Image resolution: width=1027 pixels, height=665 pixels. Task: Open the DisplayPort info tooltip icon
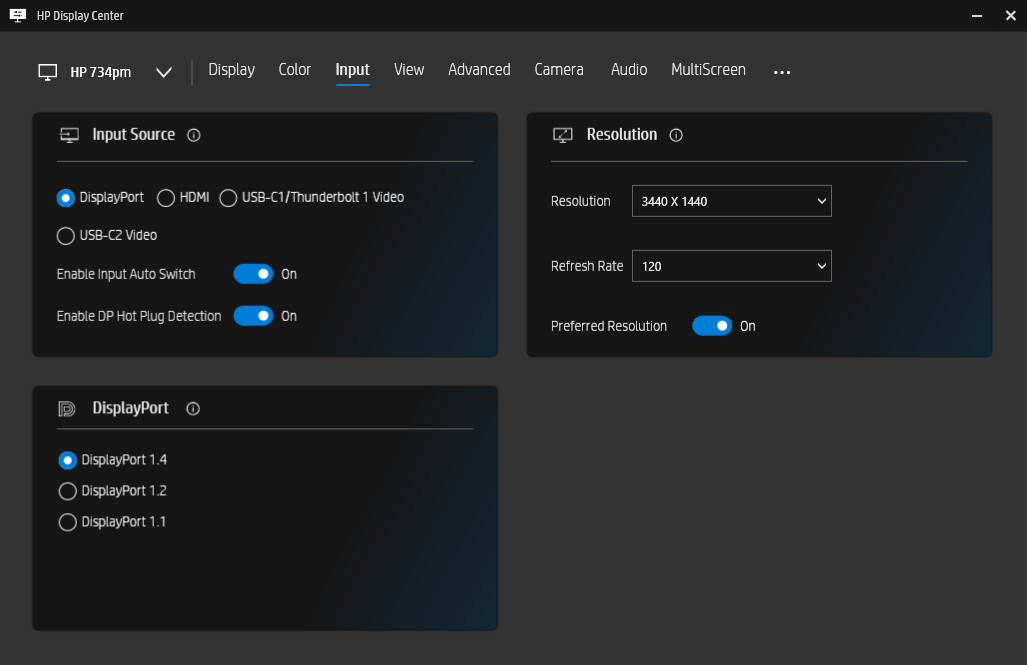pos(193,409)
